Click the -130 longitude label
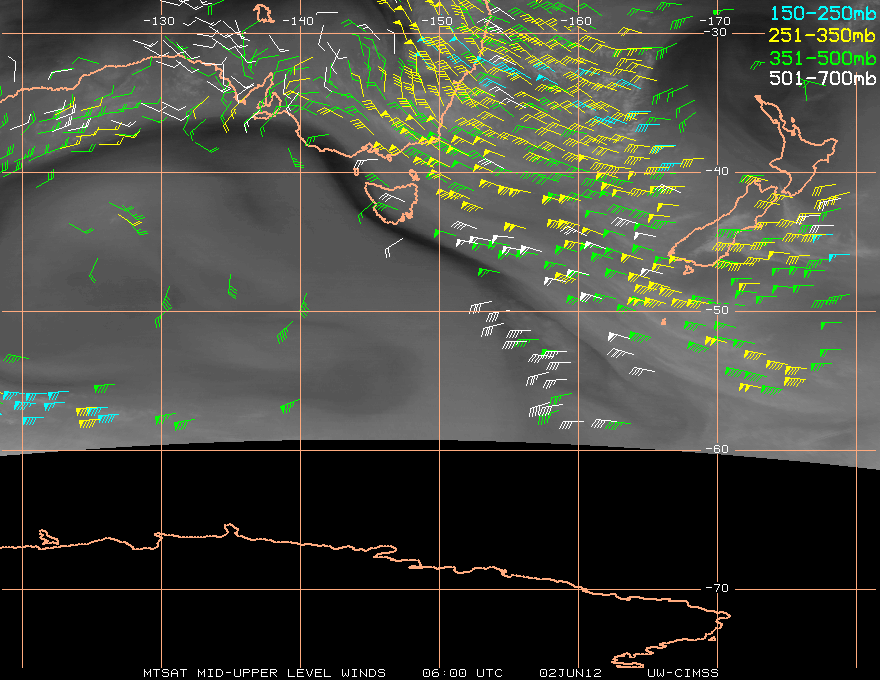This screenshot has height=680, width=880. pos(159,21)
